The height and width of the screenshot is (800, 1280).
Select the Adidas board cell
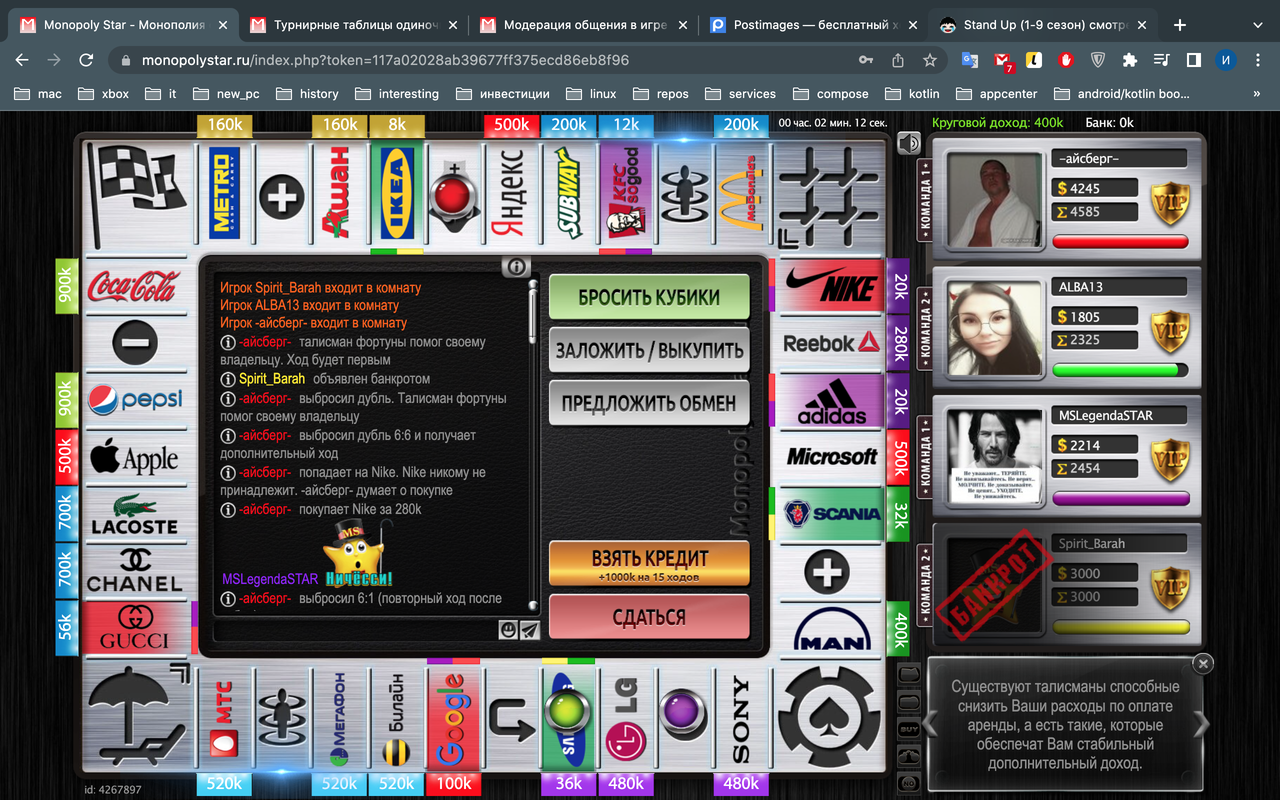click(x=830, y=400)
